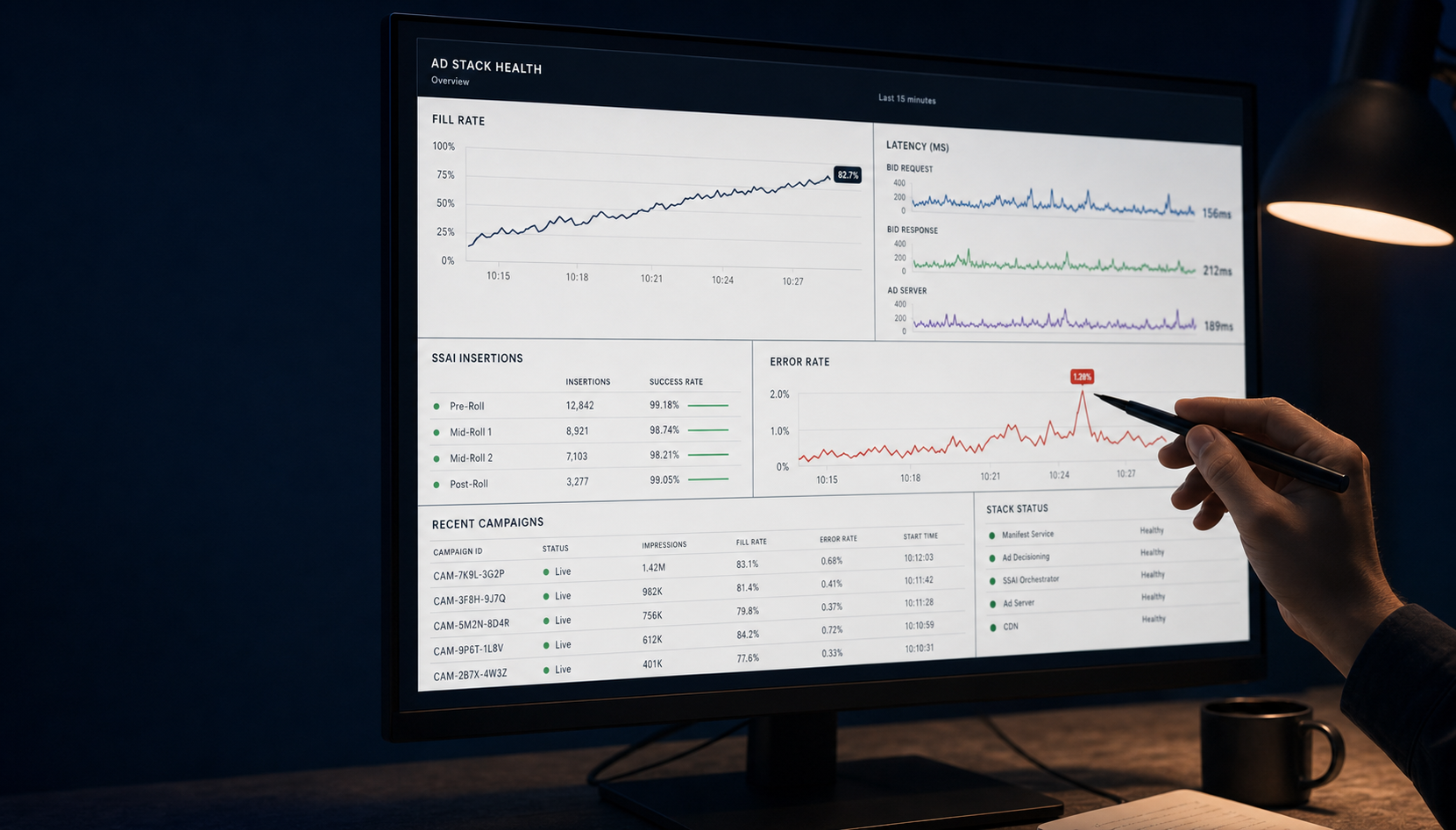Click the SUCCESS RATE column header
1456x830 pixels.
tap(676, 381)
